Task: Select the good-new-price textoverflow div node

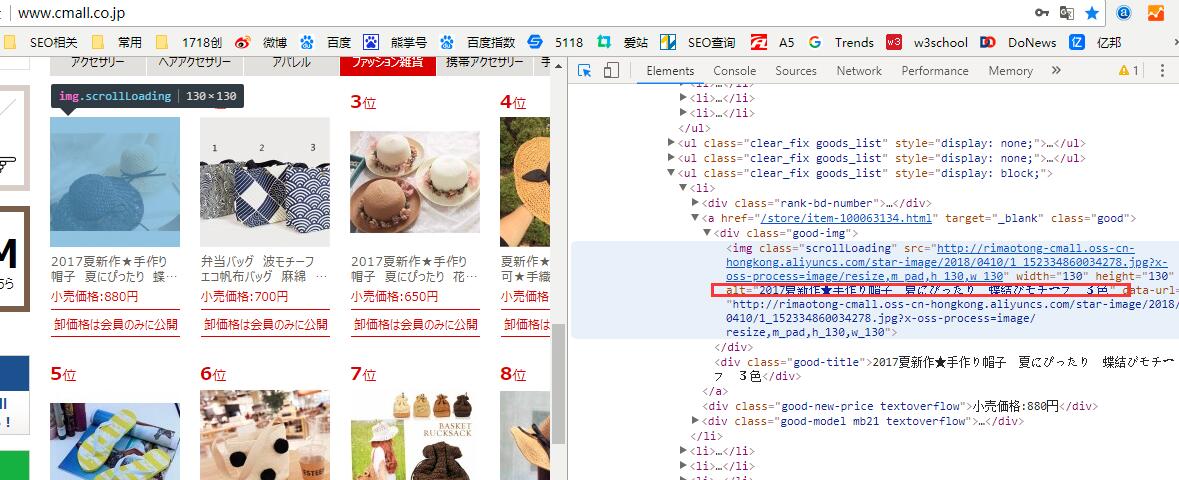Action: point(900,406)
